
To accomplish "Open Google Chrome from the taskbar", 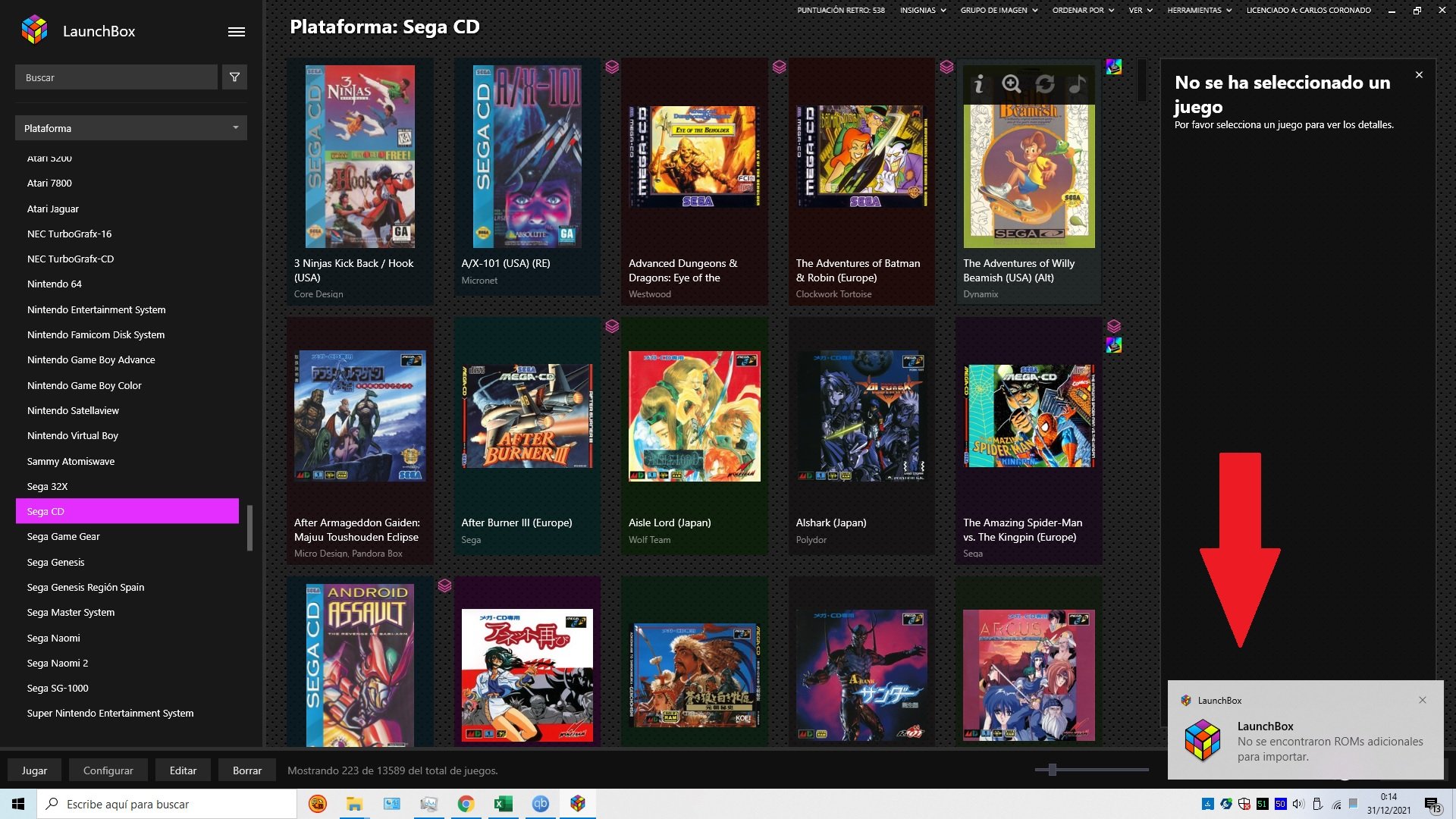I will [466, 804].
